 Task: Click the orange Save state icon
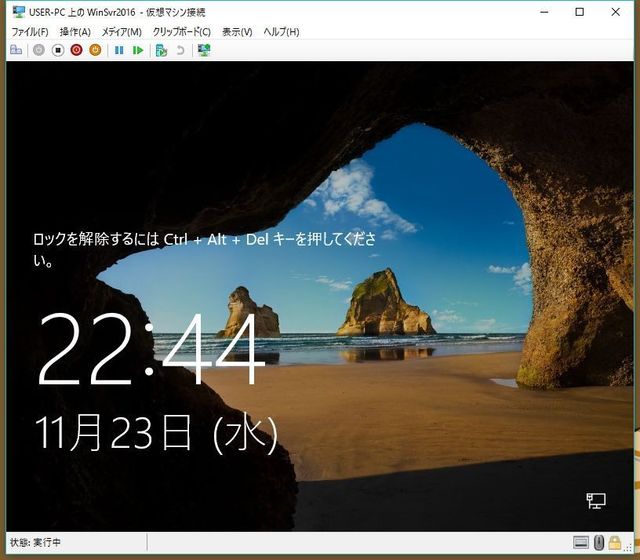(x=95, y=50)
